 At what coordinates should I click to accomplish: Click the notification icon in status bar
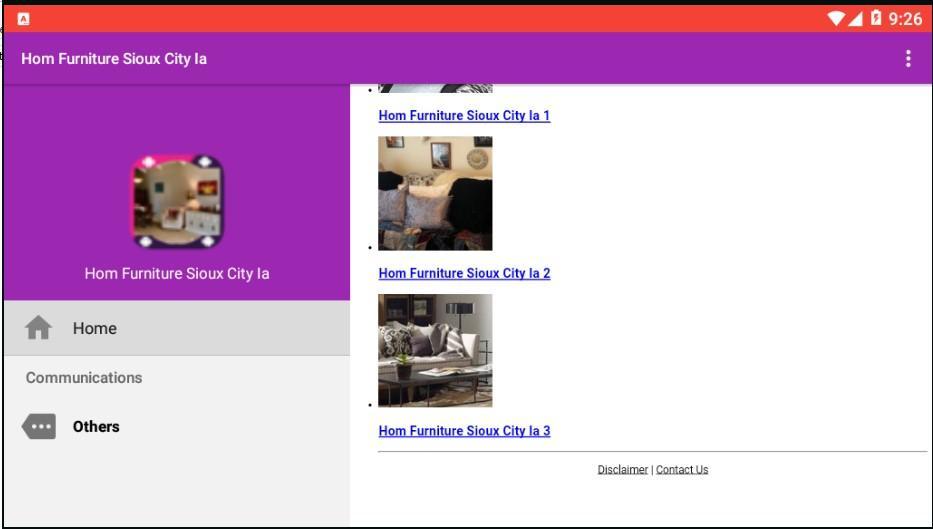click(x=23, y=19)
